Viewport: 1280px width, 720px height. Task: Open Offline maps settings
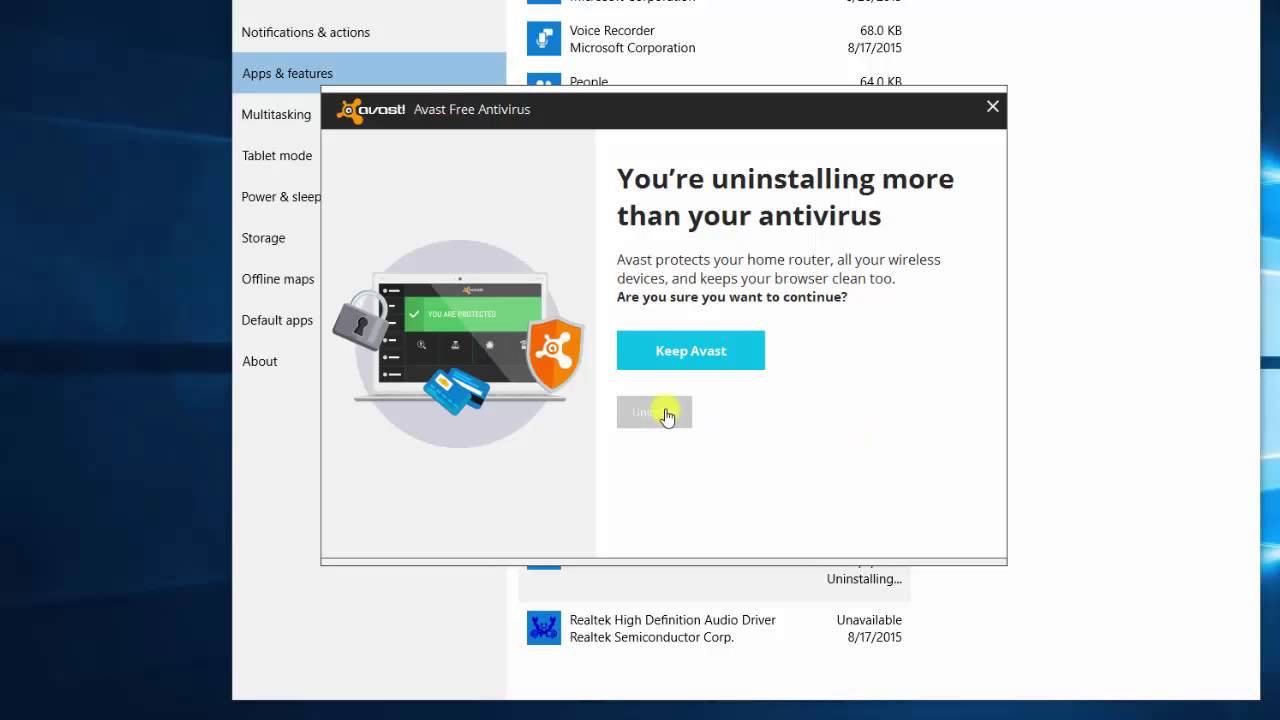(278, 278)
